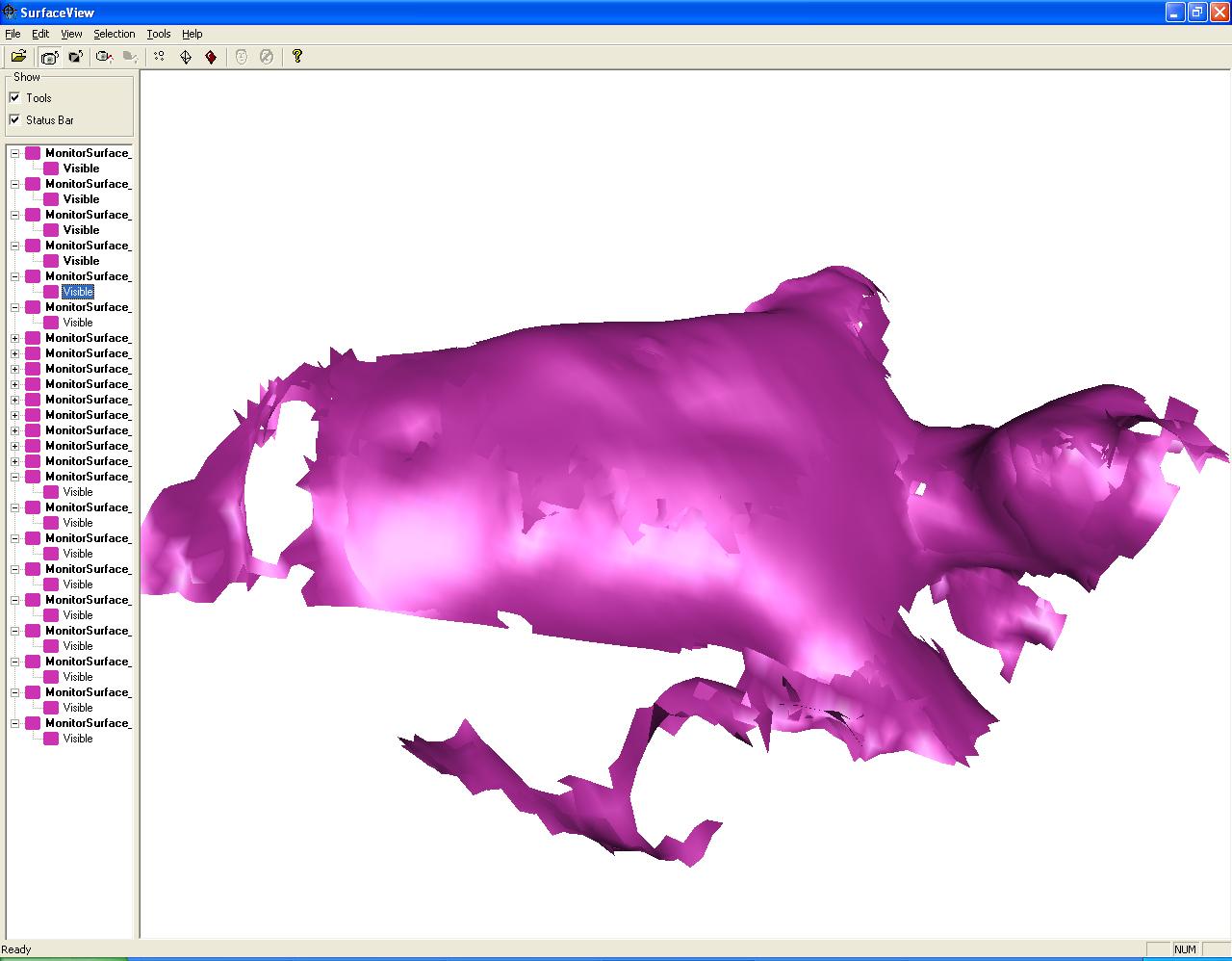This screenshot has width=1232, height=961.
Task: Open the Selection menu
Action: pos(115,34)
